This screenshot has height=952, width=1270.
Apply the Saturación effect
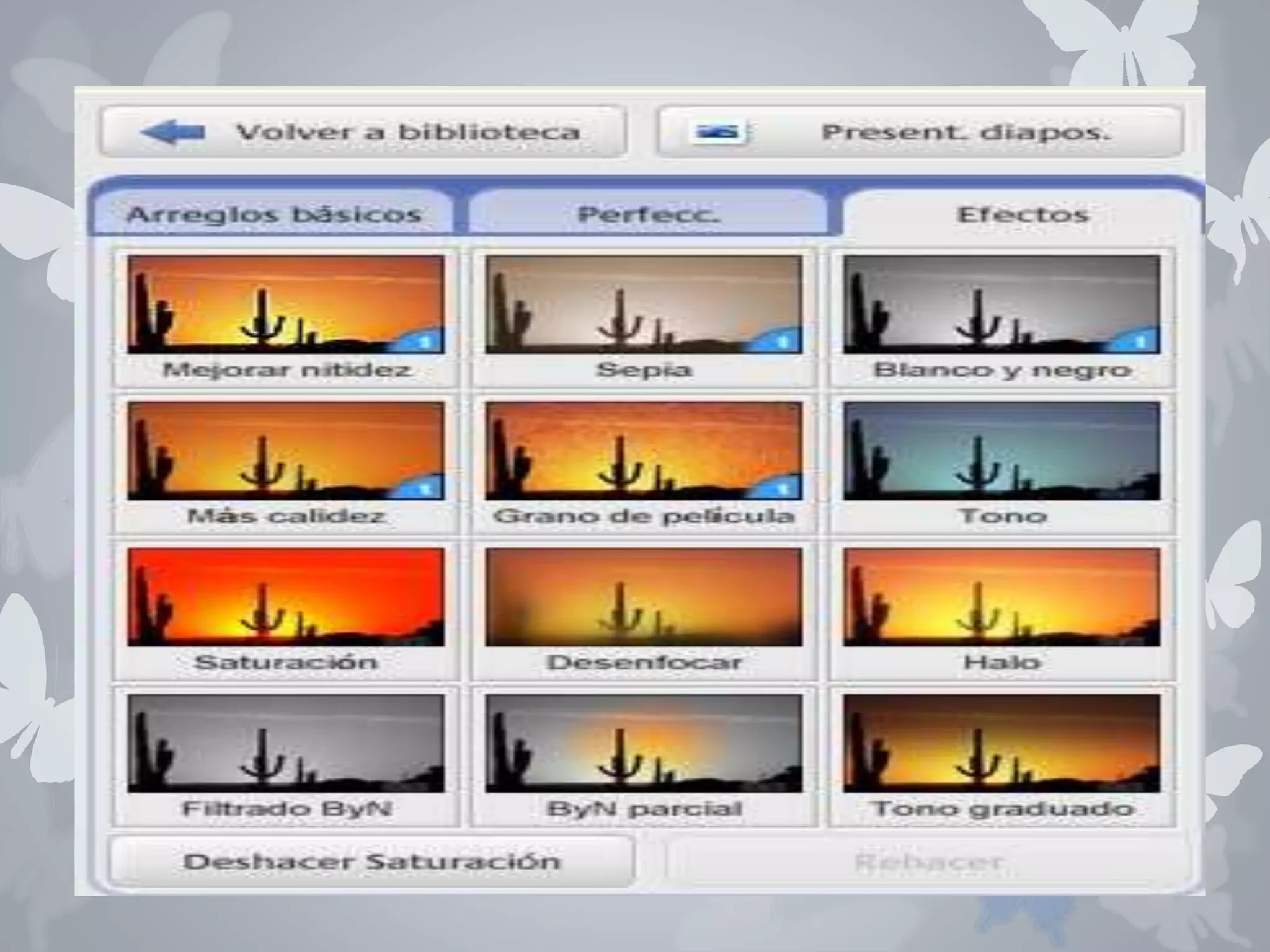(286, 597)
